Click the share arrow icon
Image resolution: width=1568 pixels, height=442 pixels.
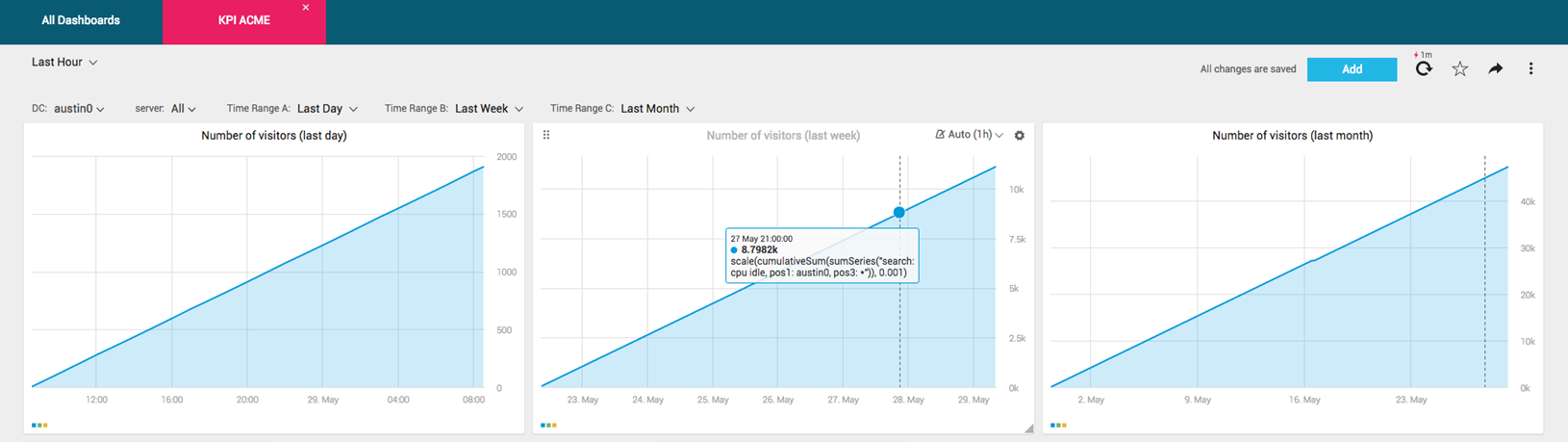click(1496, 68)
